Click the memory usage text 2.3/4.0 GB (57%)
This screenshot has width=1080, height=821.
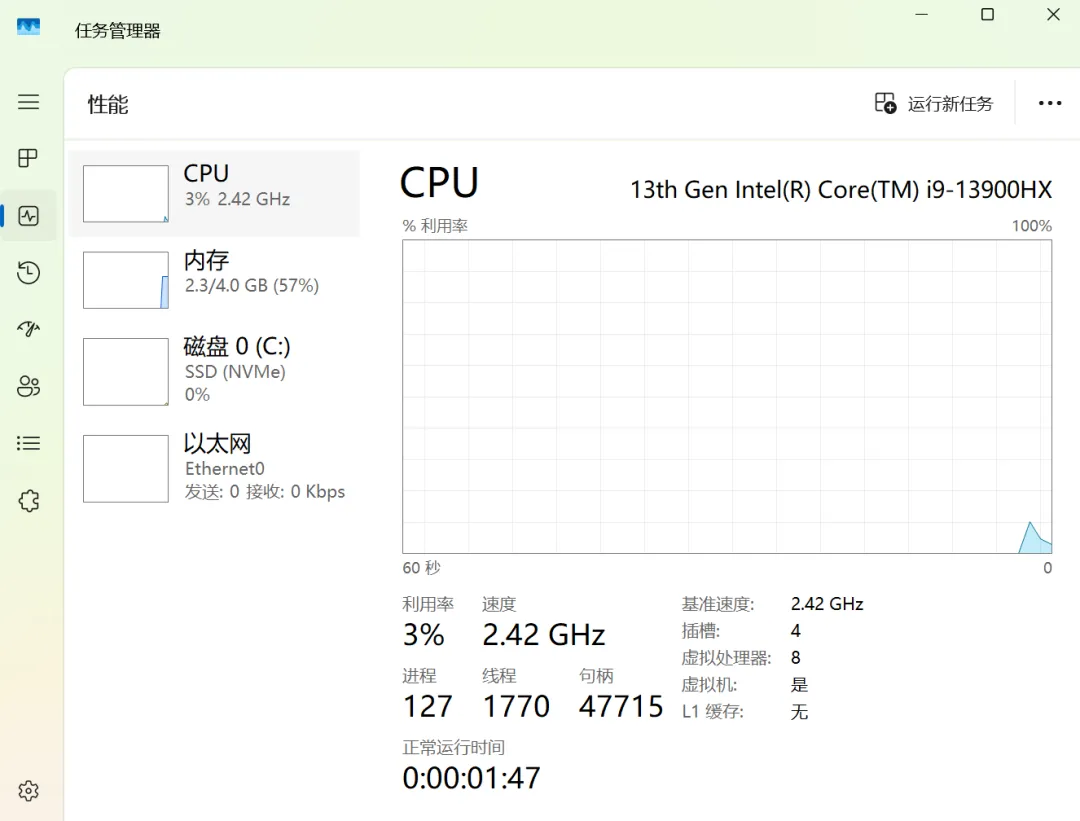tap(251, 285)
